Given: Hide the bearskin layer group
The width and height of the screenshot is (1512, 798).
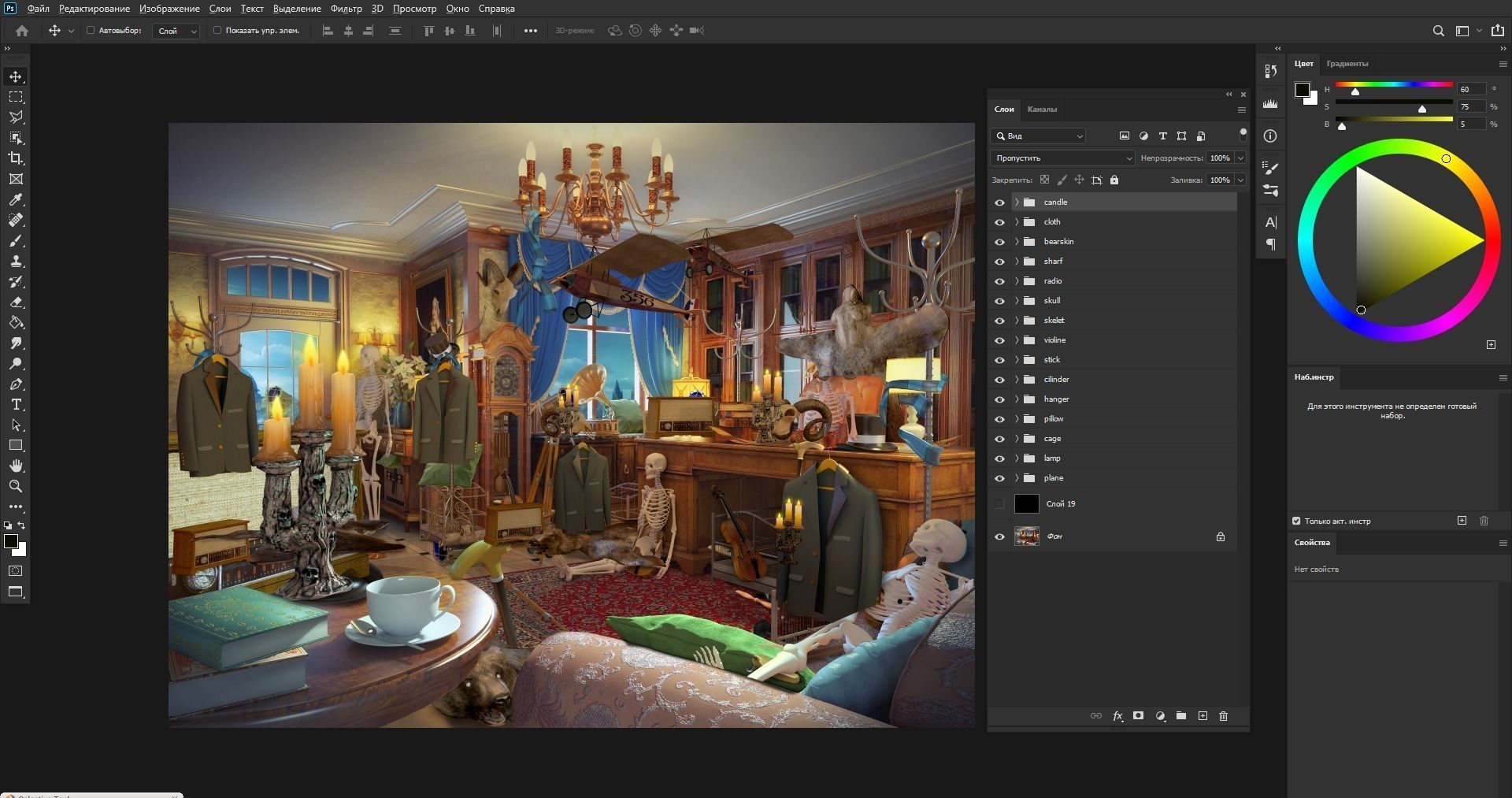Looking at the screenshot, I should [999, 242].
